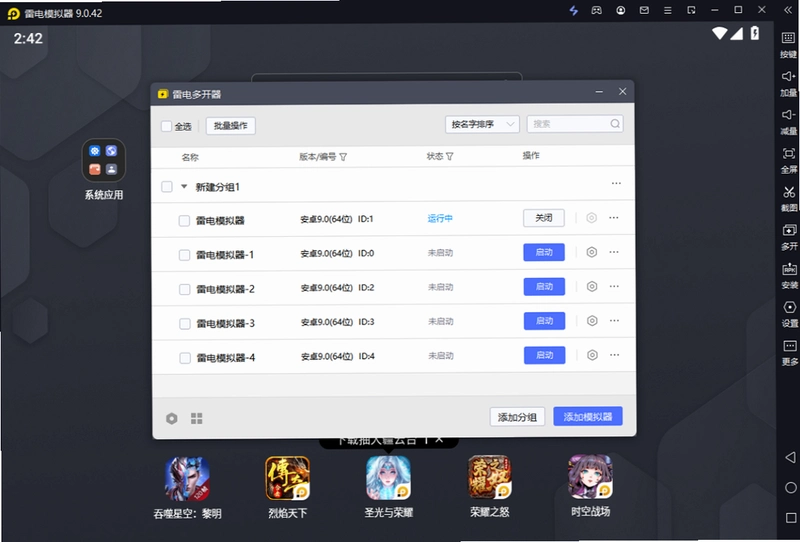Open the multi-instance manager settings hexagon icon
The width and height of the screenshot is (800, 542).
(x=172, y=418)
